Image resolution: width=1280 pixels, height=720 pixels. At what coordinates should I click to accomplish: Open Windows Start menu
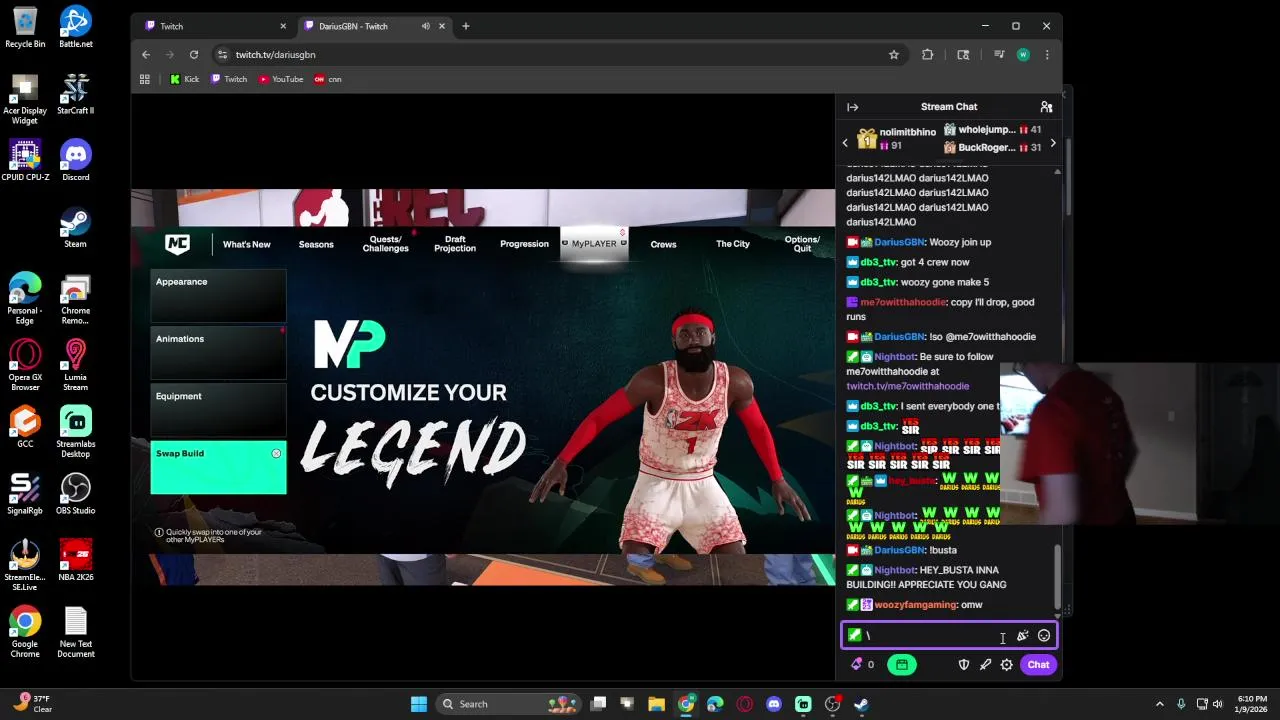419,704
